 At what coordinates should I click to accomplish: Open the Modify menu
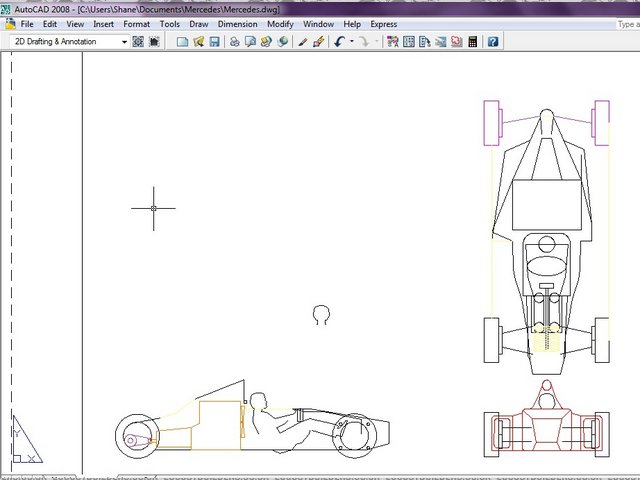click(x=280, y=23)
